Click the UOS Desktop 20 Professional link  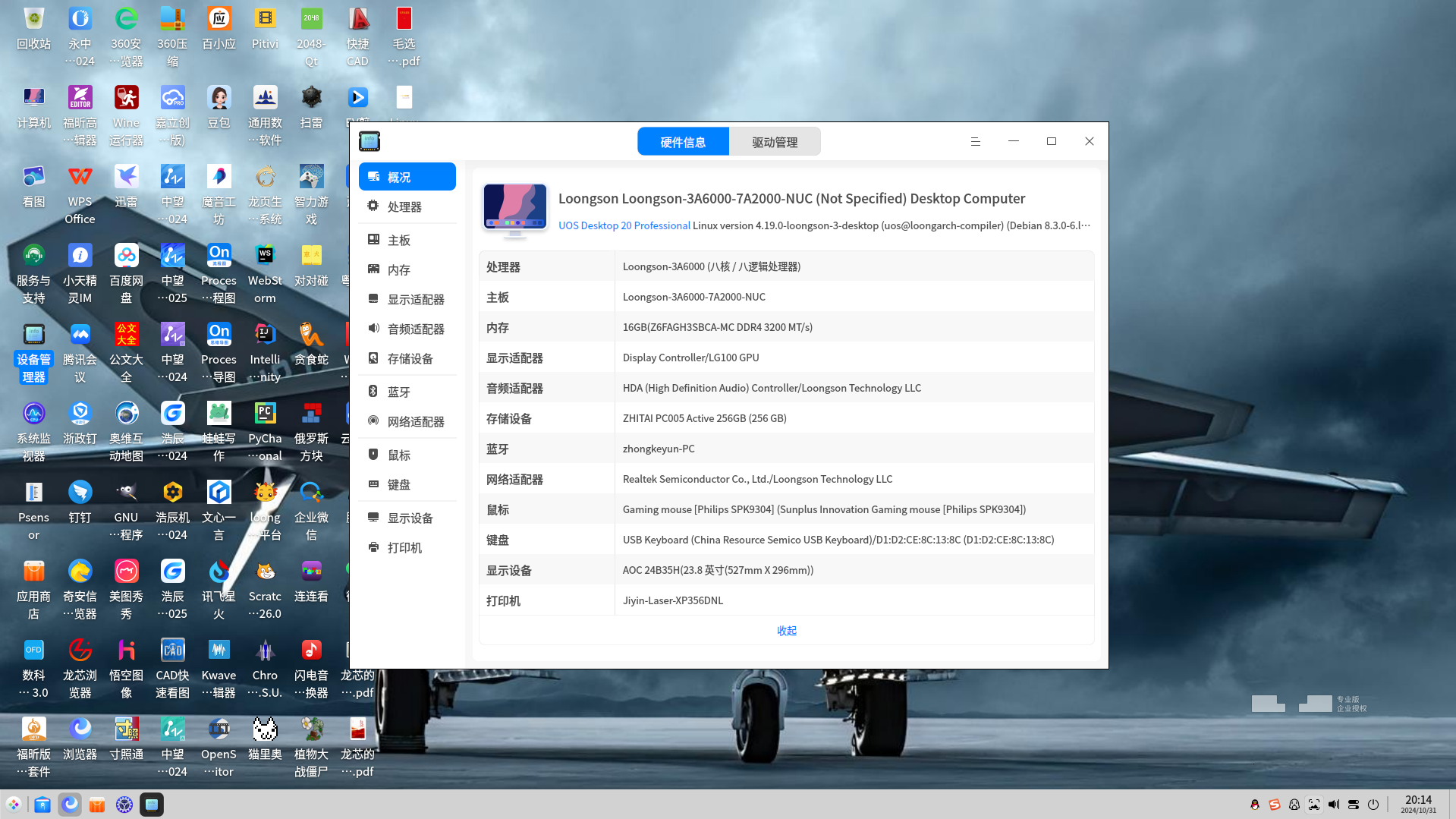[624, 225]
